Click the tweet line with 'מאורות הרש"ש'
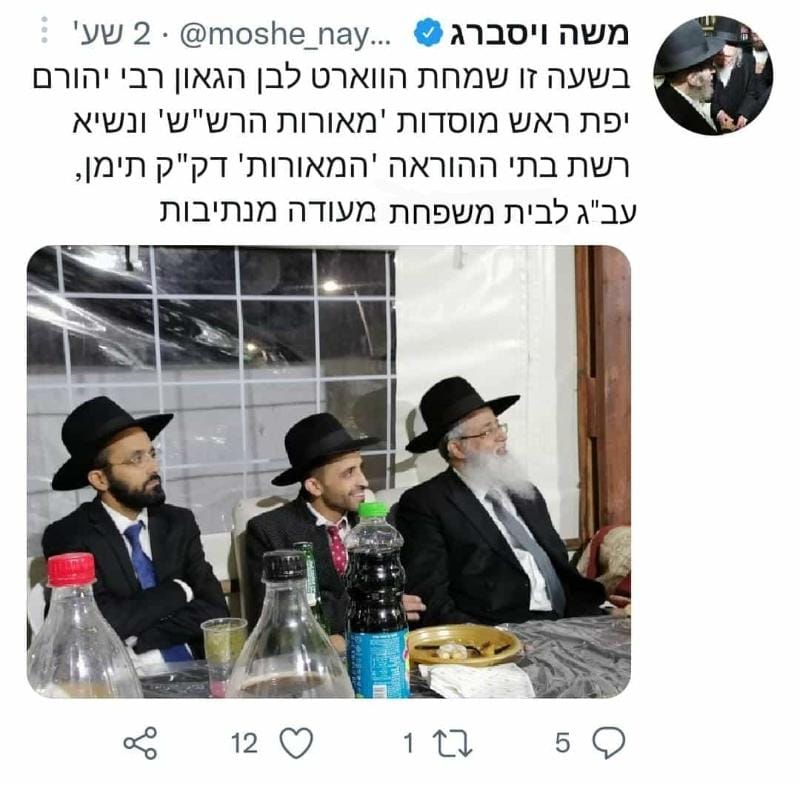Screen dimensions: 800x785 pos(351,123)
